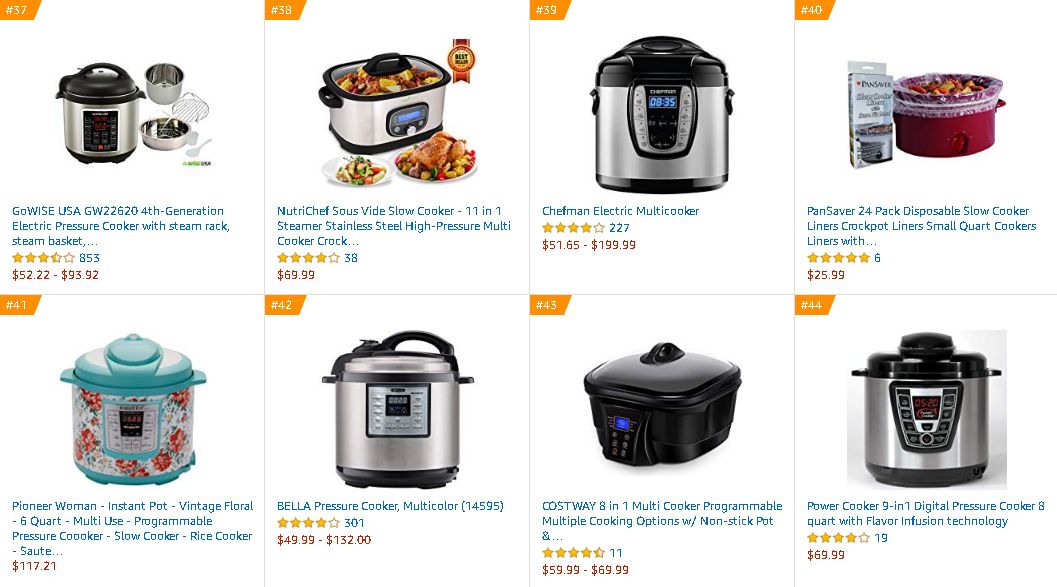Open Power Cooker 9-in1 Digital Pressure Cooker link
The width and height of the screenshot is (1057, 587).
coord(926,514)
